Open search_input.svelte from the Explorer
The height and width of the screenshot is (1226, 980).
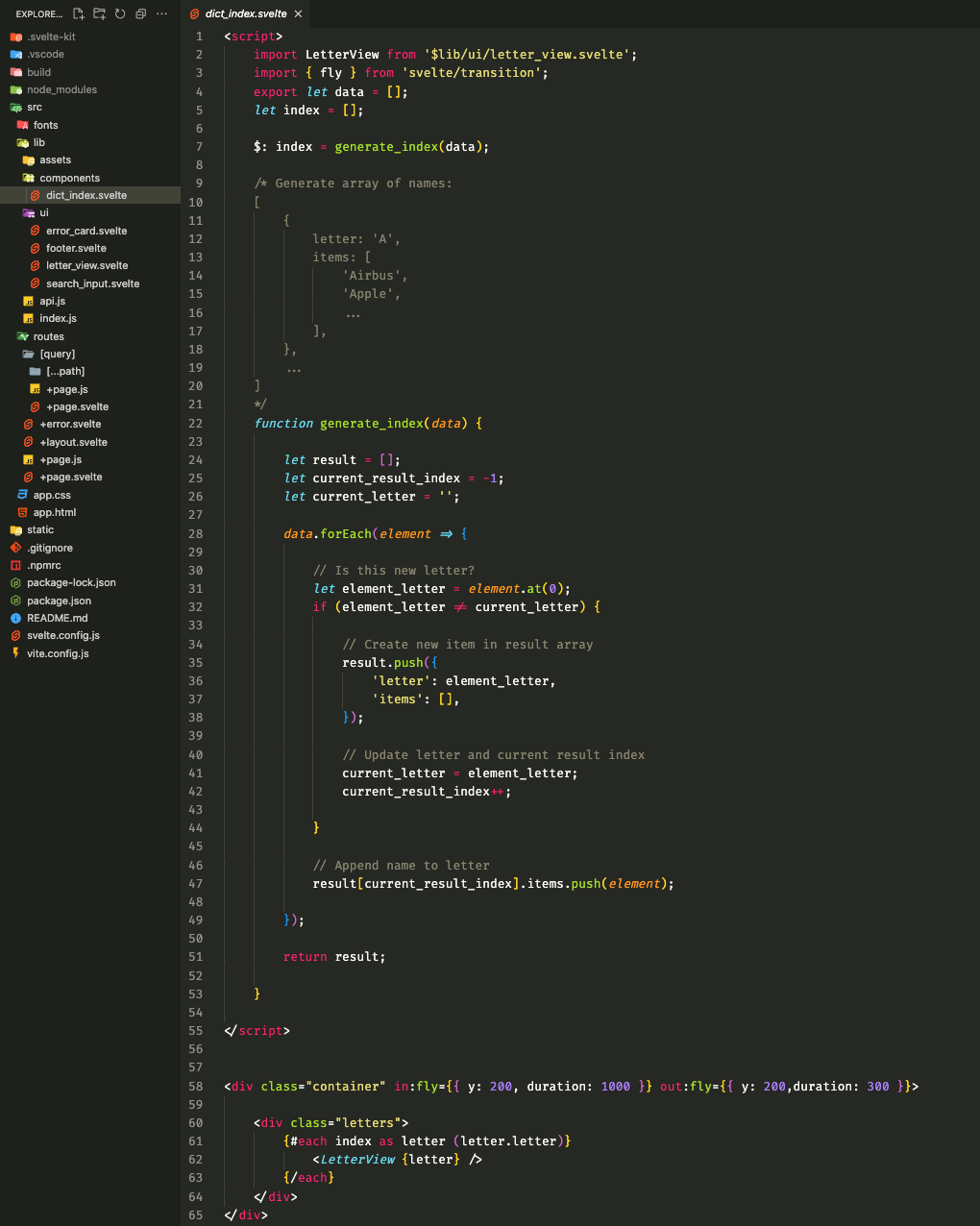coord(92,283)
